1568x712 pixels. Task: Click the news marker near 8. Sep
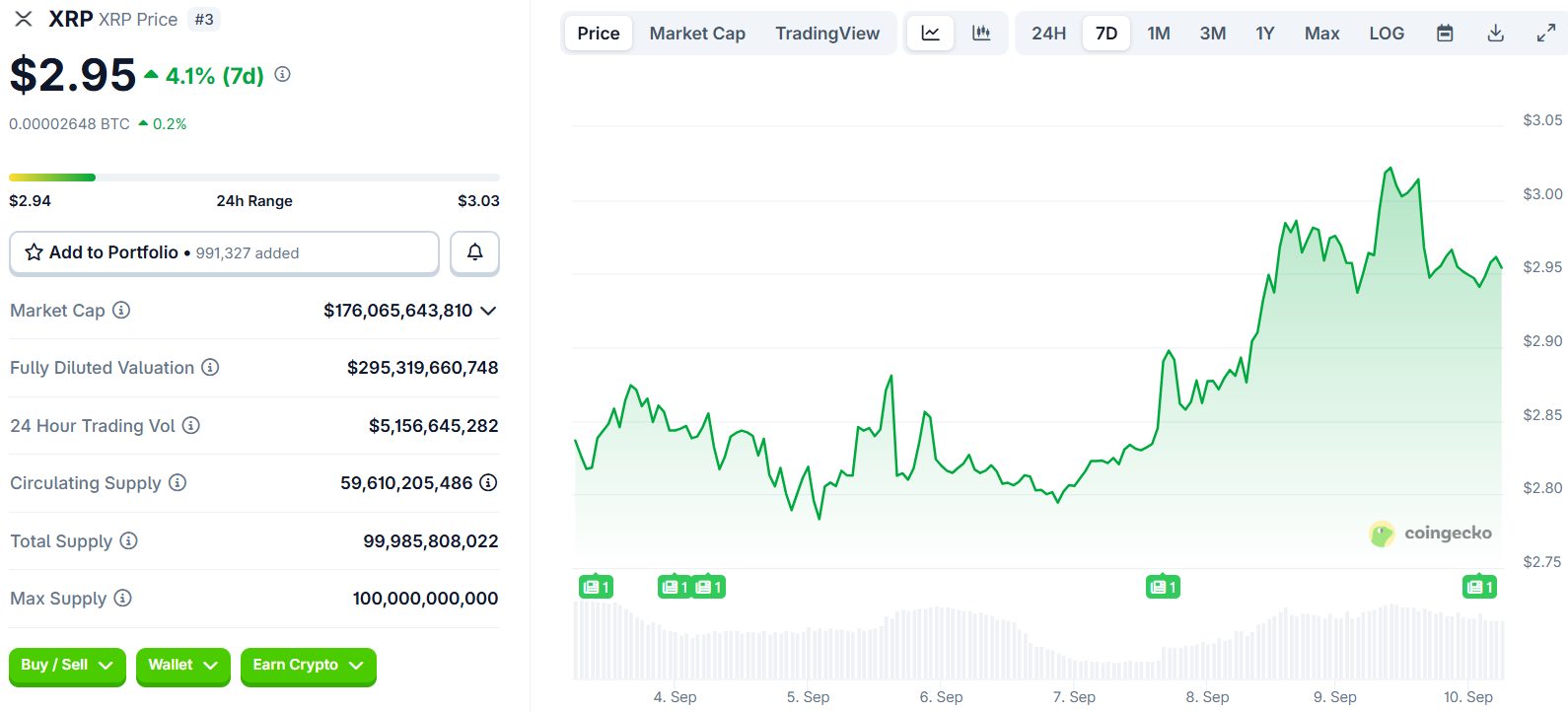point(1163,588)
